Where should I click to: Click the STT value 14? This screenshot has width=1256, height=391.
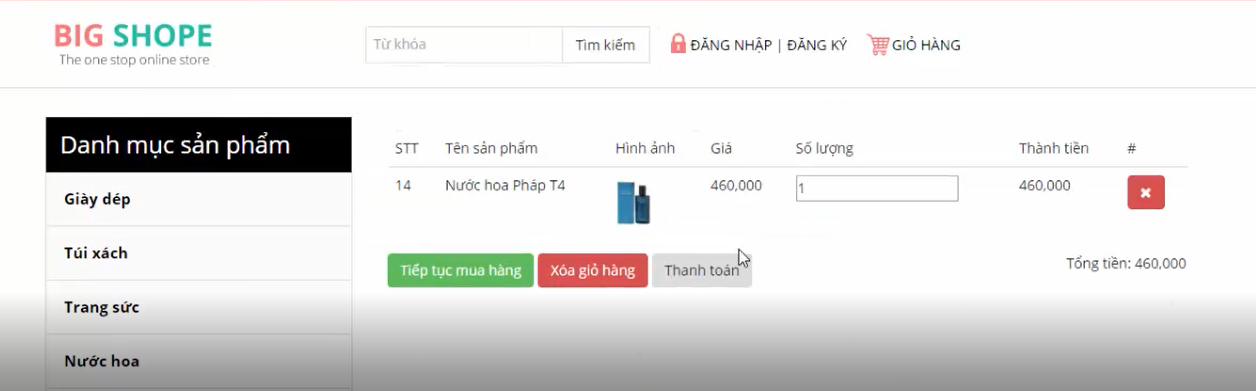click(x=403, y=185)
